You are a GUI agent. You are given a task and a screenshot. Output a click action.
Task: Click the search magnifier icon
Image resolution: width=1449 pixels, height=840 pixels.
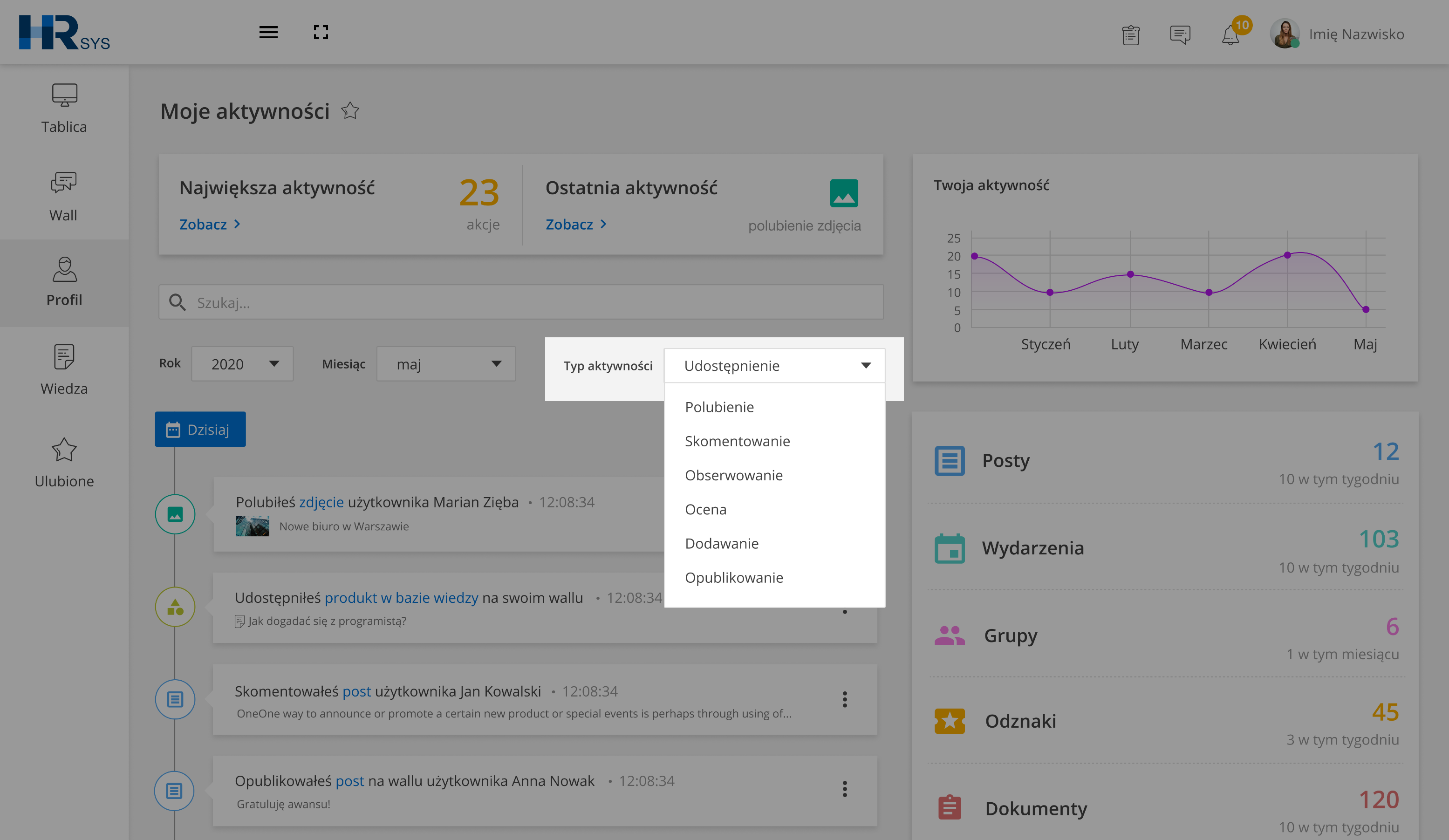pyautogui.click(x=177, y=302)
